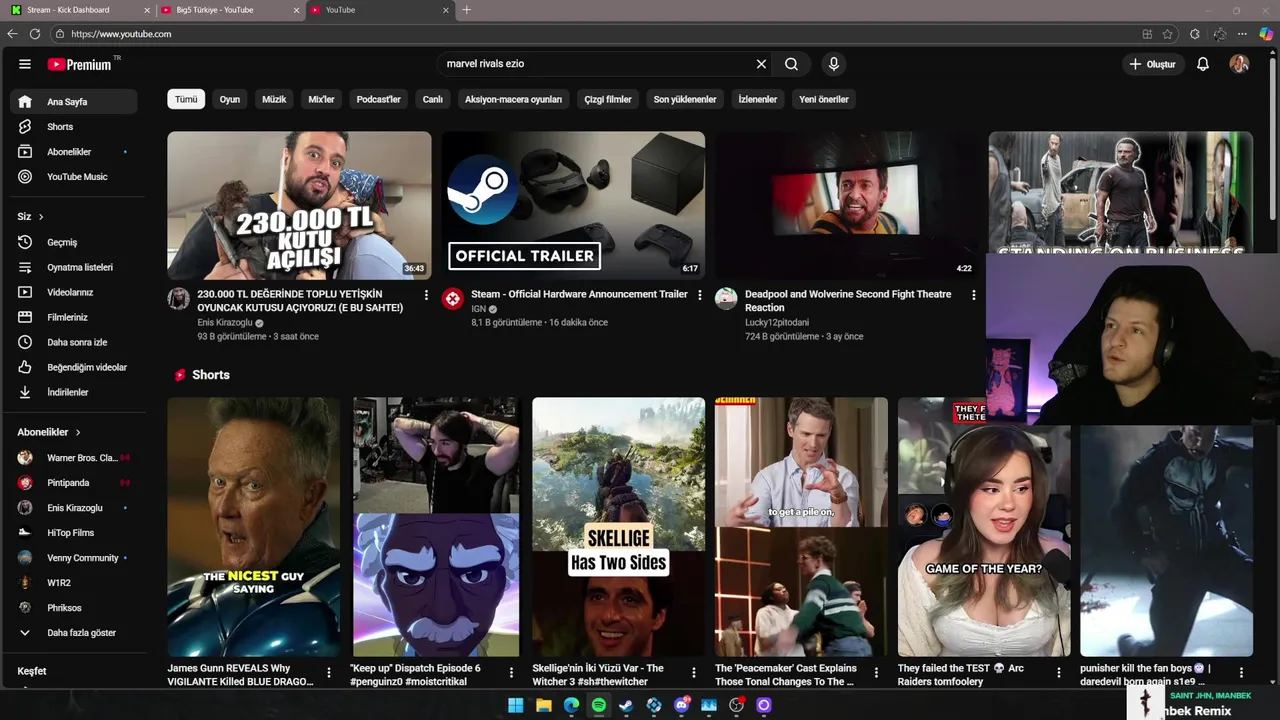Select Aksiyon-macera oyunları filter chip

513,99
